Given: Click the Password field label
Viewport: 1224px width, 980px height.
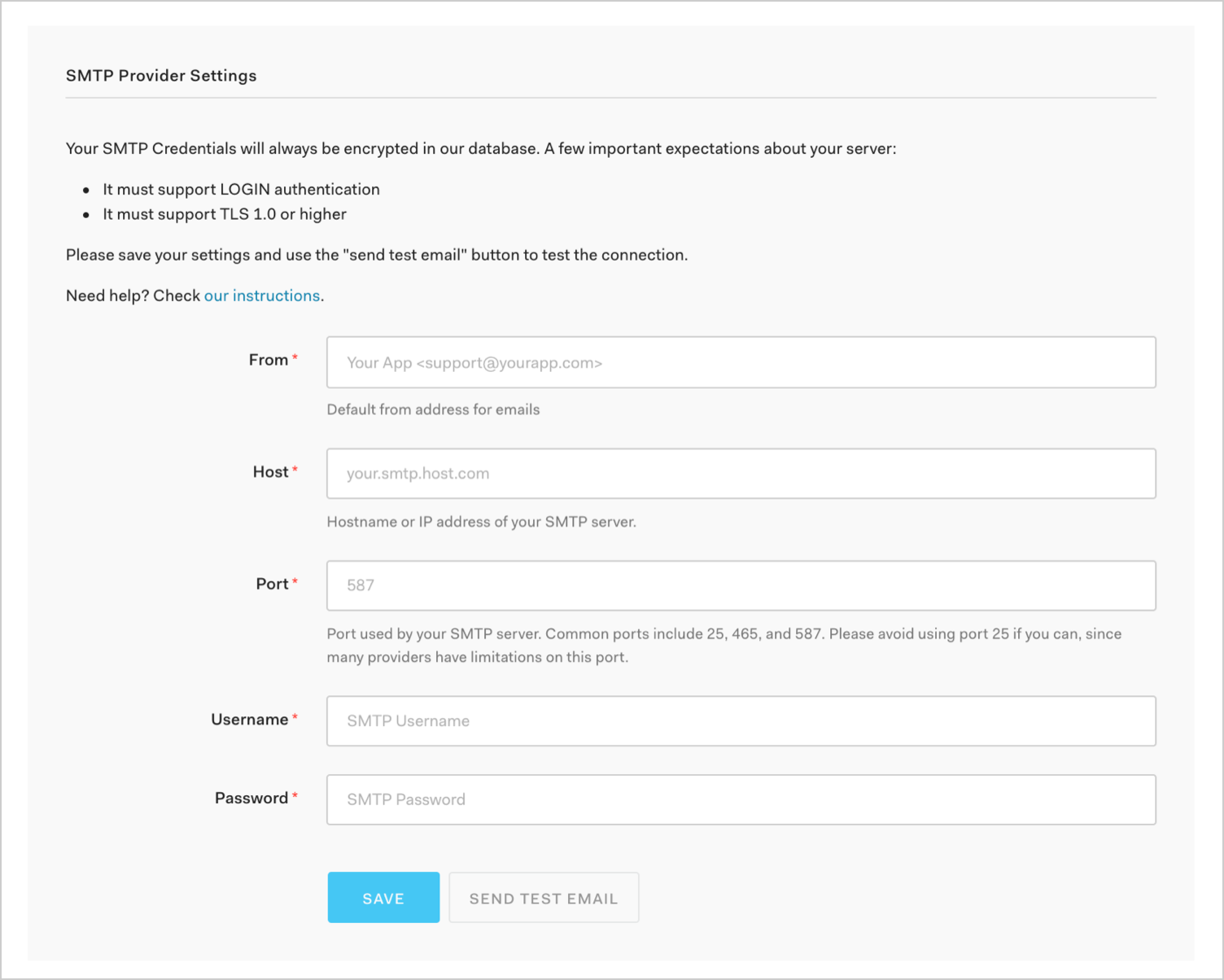Looking at the screenshot, I should pos(251,798).
